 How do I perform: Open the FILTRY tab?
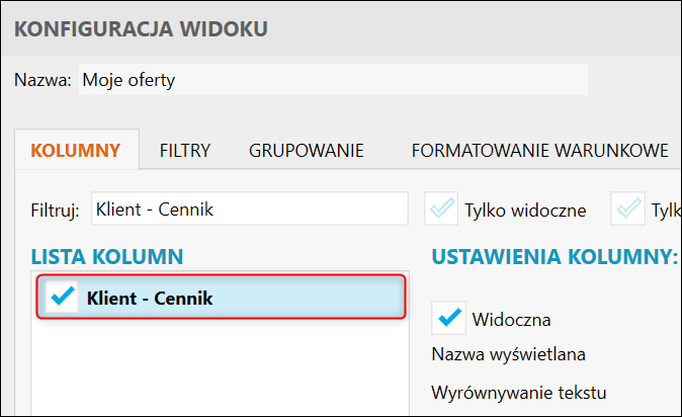point(185,151)
